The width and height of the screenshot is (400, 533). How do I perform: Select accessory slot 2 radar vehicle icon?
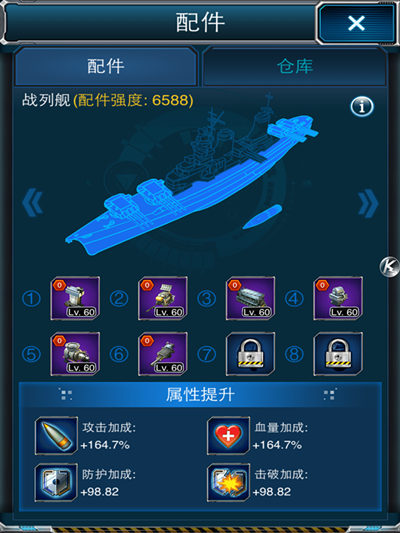point(163,298)
